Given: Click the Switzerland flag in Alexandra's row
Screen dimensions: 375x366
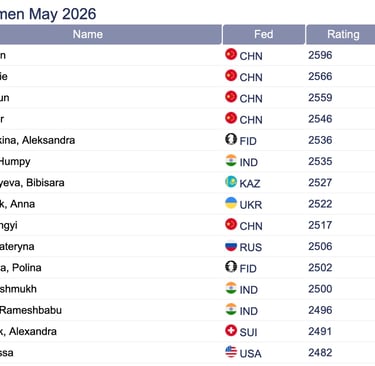Looking at the screenshot, I should click(x=231, y=331).
